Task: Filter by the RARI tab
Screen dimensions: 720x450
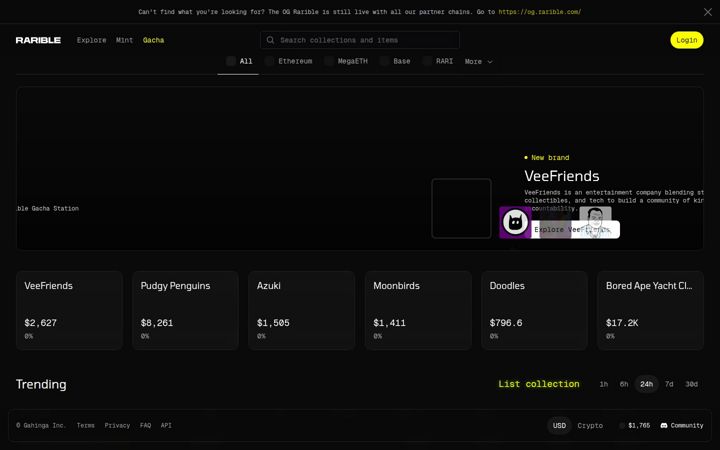Action: pyautogui.click(x=439, y=62)
